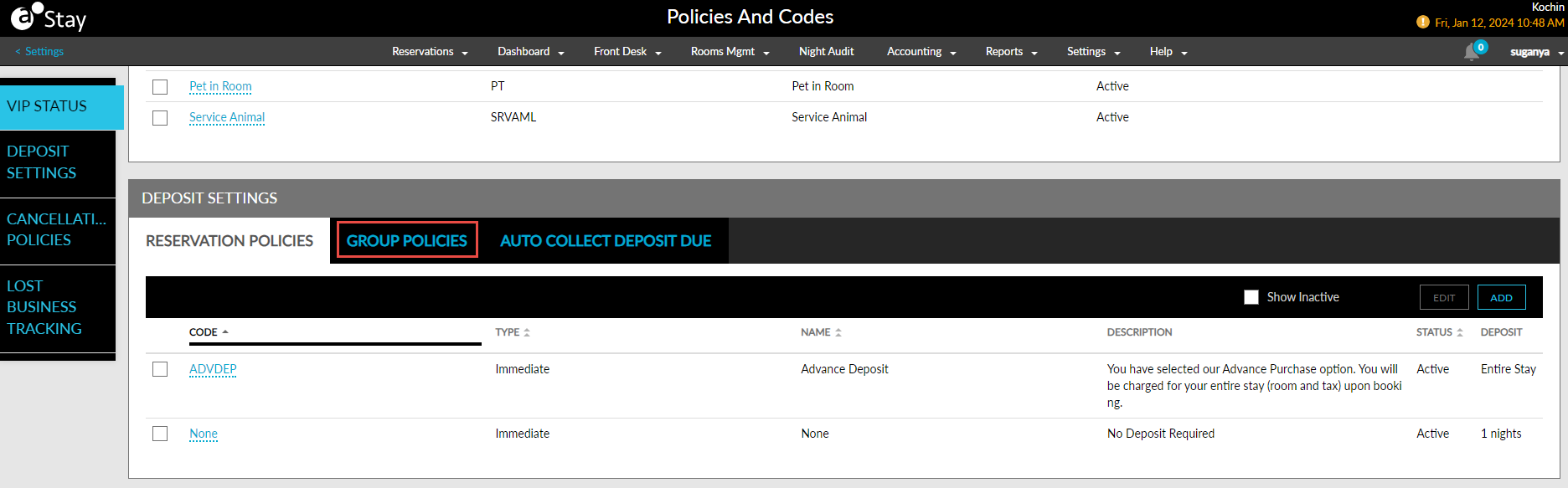Viewport: 1568px width, 488px height.
Task: Open the notifications bell icon
Action: point(1472,52)
